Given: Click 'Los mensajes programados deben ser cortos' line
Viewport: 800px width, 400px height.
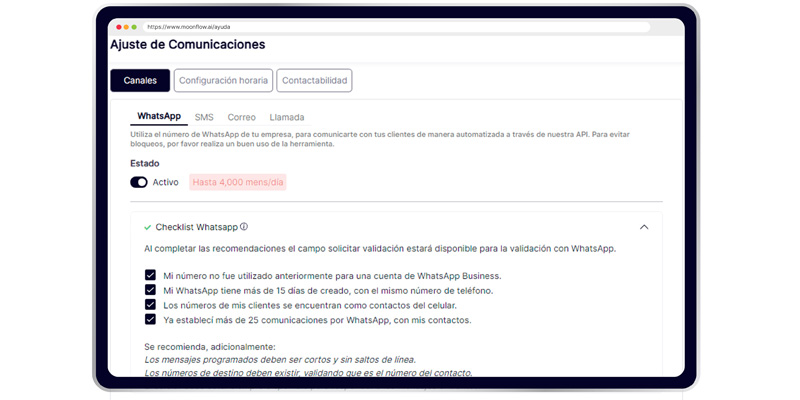Looking at the screenshot, I should pos(280,360).
